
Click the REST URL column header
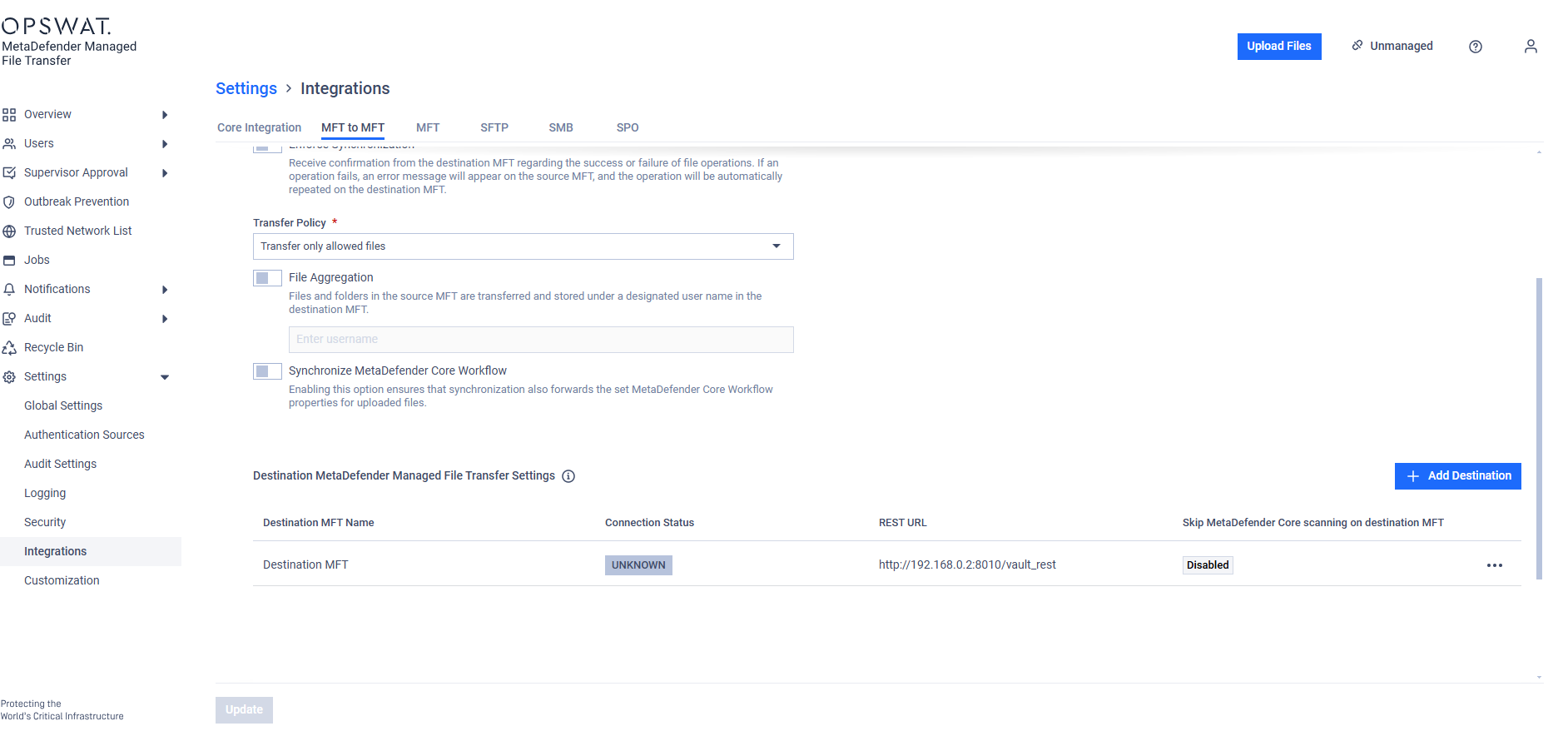[x=902, y=523]
